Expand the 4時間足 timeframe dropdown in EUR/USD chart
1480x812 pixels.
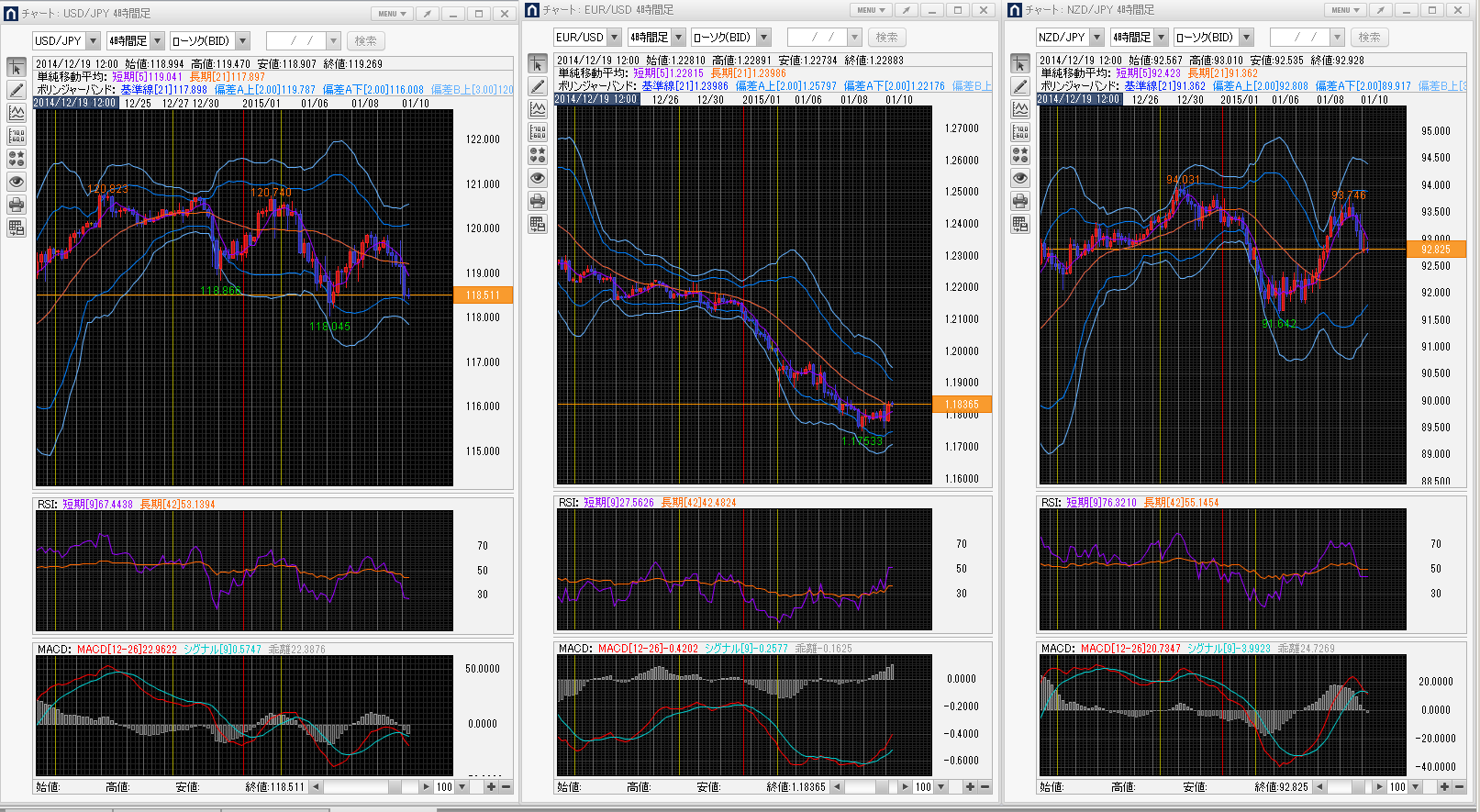click(x=679, y=38)
